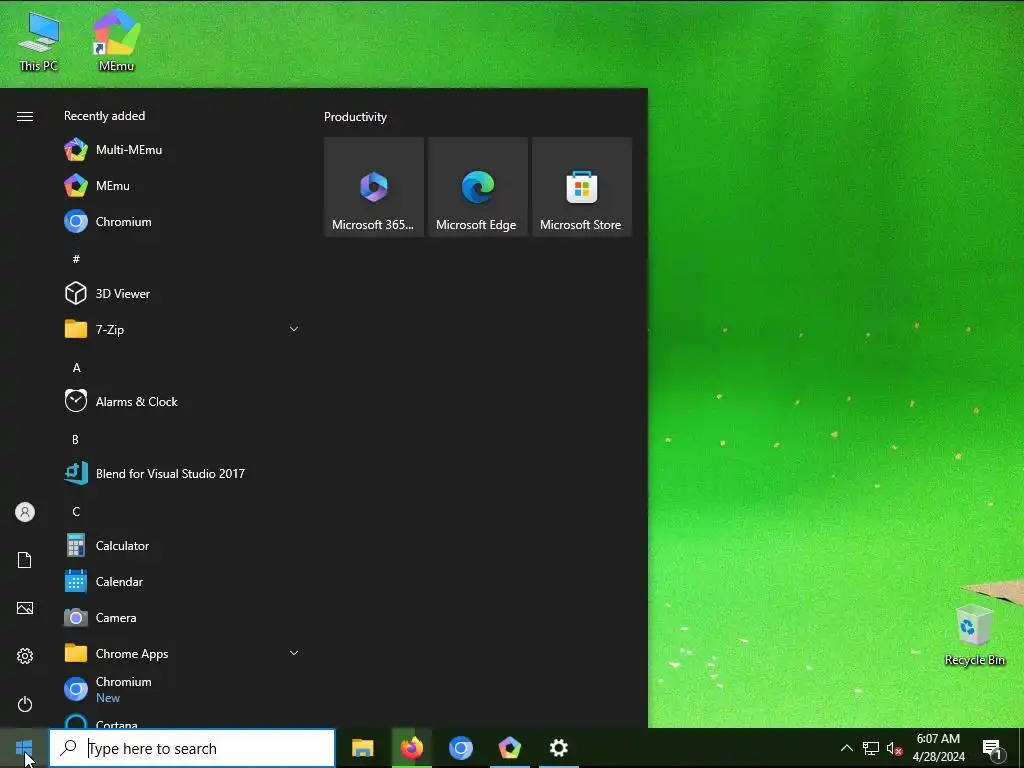Screen dimensions: 1024x768
Task: Show hidden system tray icons
Action: coord(846,748)
